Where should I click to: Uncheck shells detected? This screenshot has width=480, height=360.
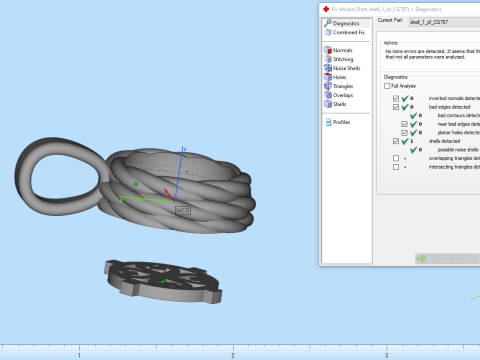tap(396, 141)
